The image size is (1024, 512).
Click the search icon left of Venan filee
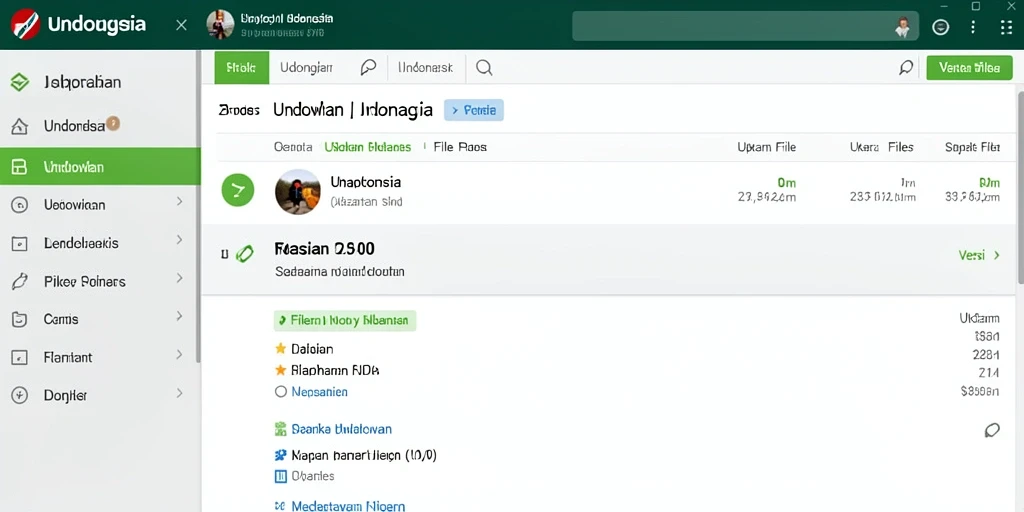[x=906, y=67]
